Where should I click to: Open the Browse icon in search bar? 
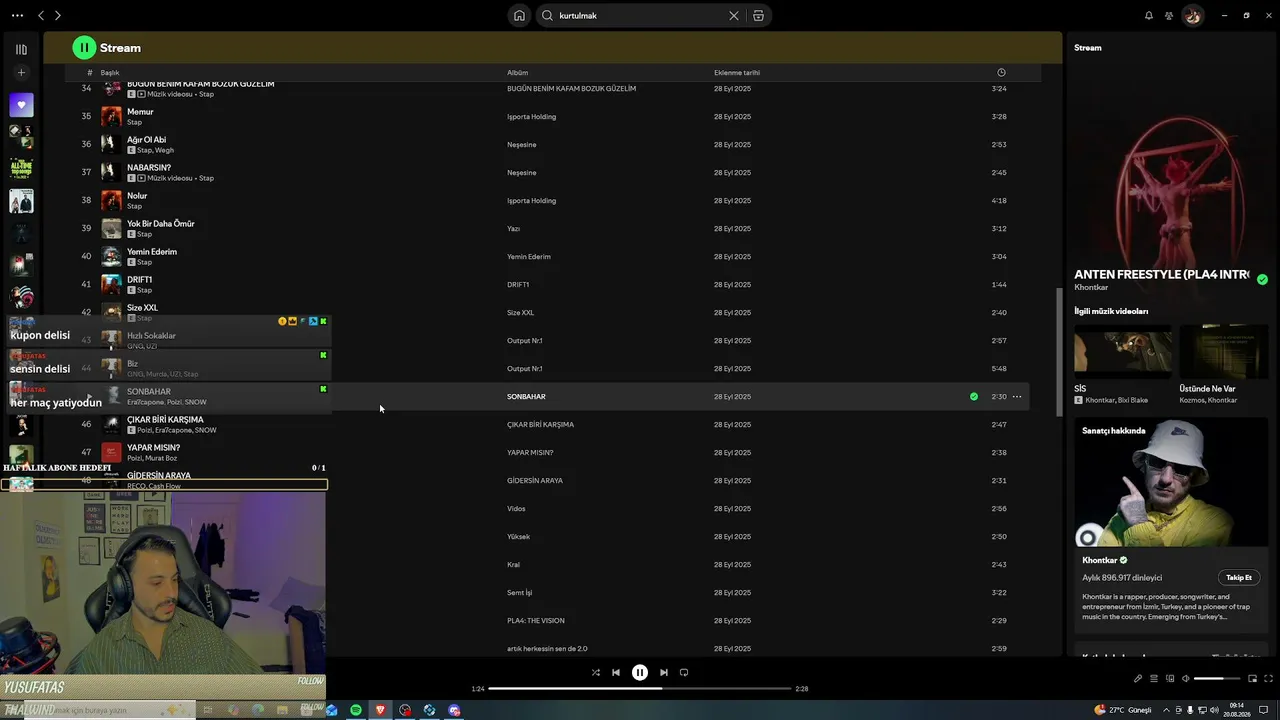758,16
